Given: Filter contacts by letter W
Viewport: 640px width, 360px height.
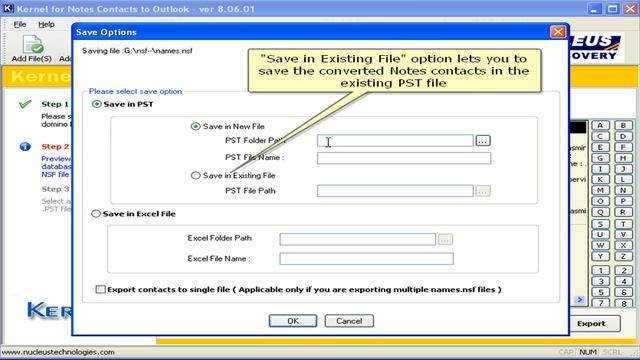Looking at the screenshot, I should coord(600,246).
